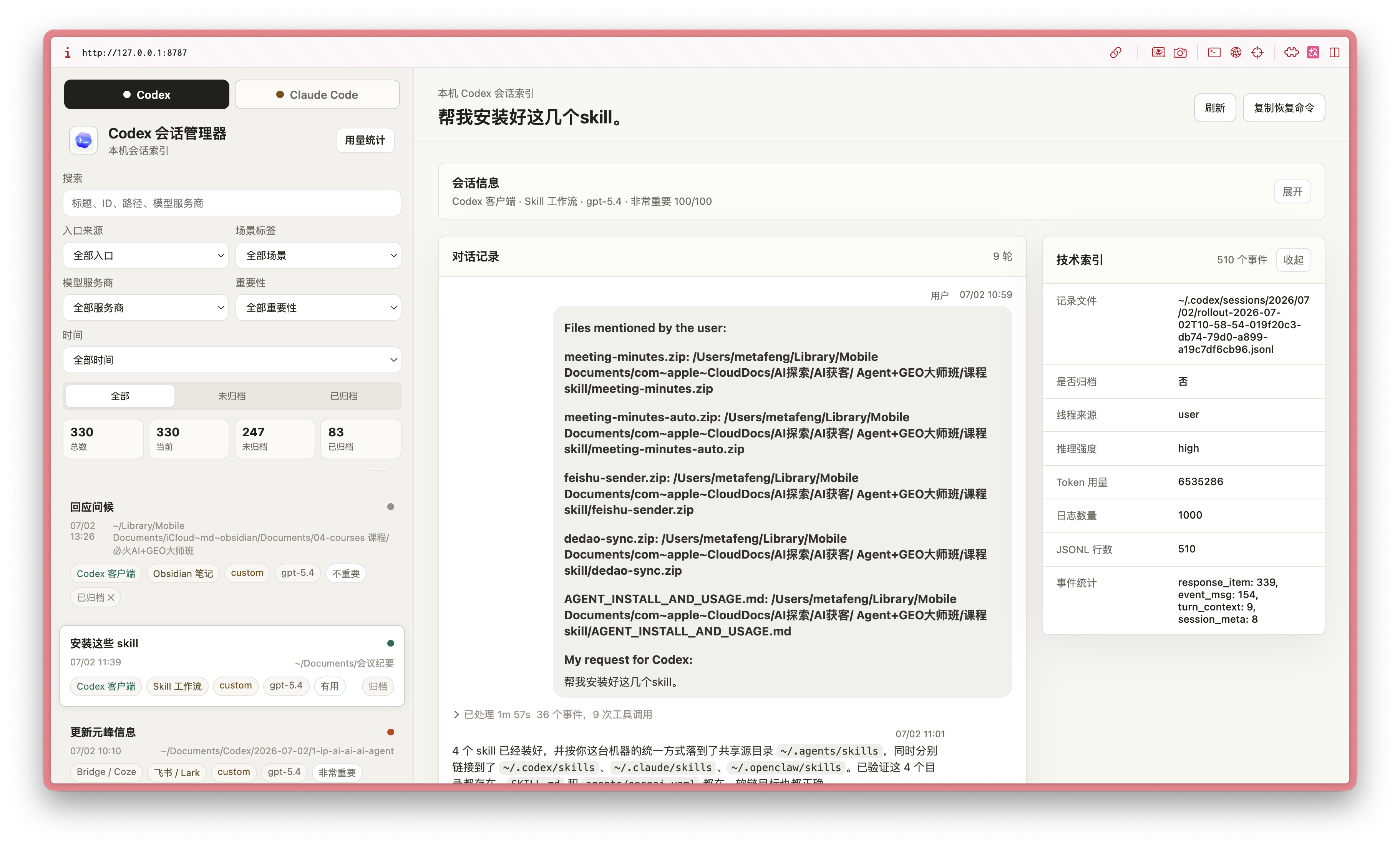
Task: Show only 未归档 sessions
Action: click(x=232, y=396)
